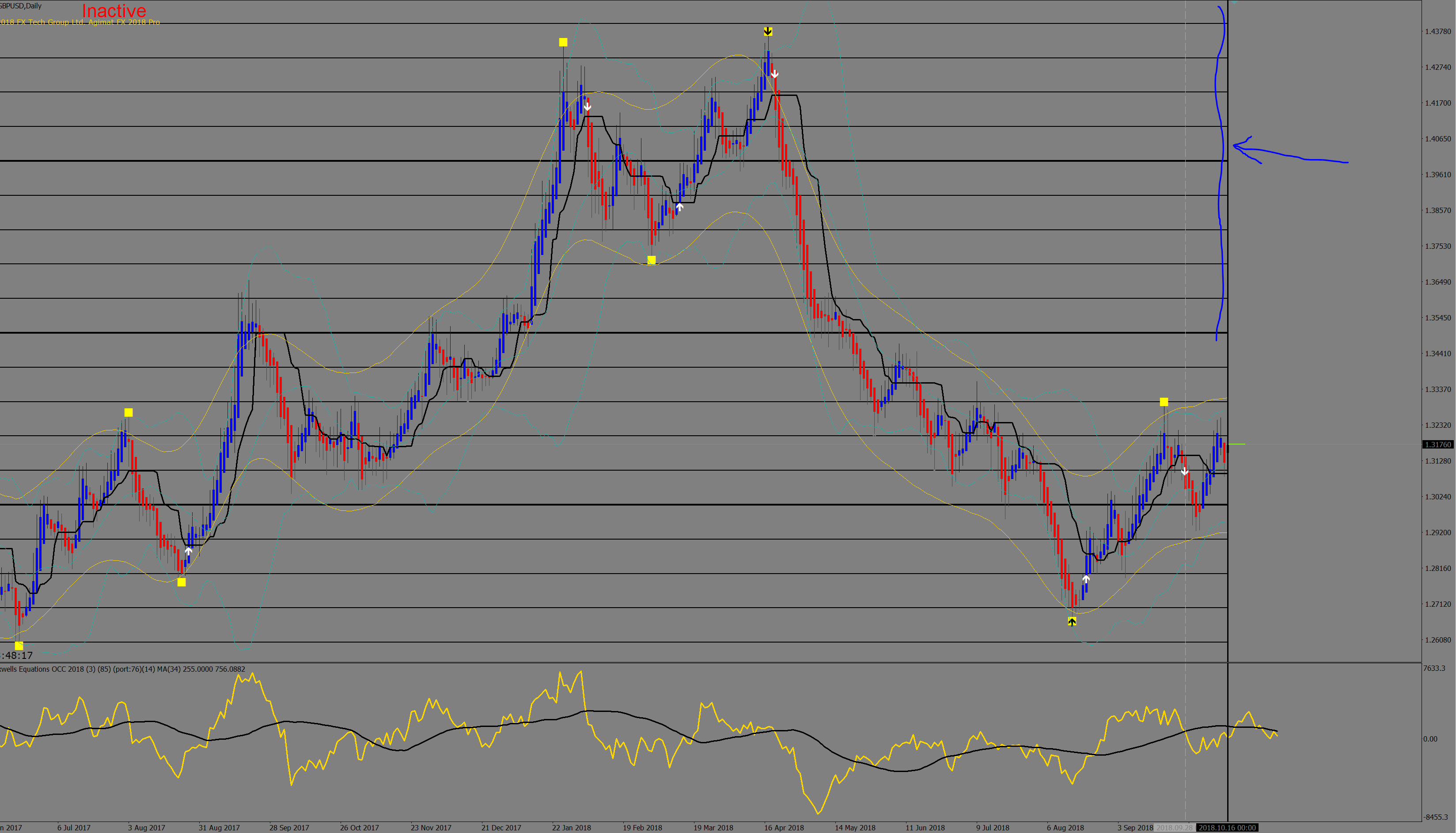1456x833 pixels.
Task: Click the gray 2018.09.28 date label
Action: (1174, 828)
